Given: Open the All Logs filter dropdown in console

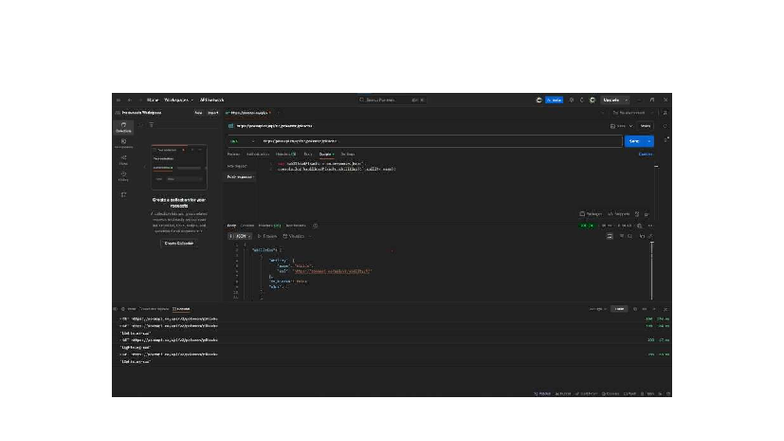Looking at the screenshot, I should coord(598,309).
